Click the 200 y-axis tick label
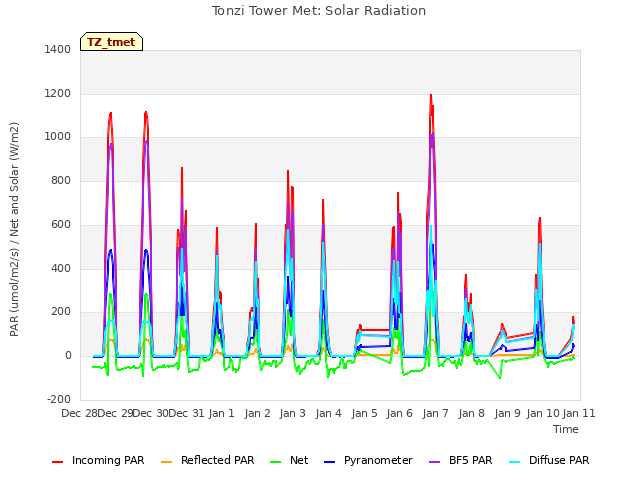640x480 pixels. pyautogui.click(x=61, y=312)
